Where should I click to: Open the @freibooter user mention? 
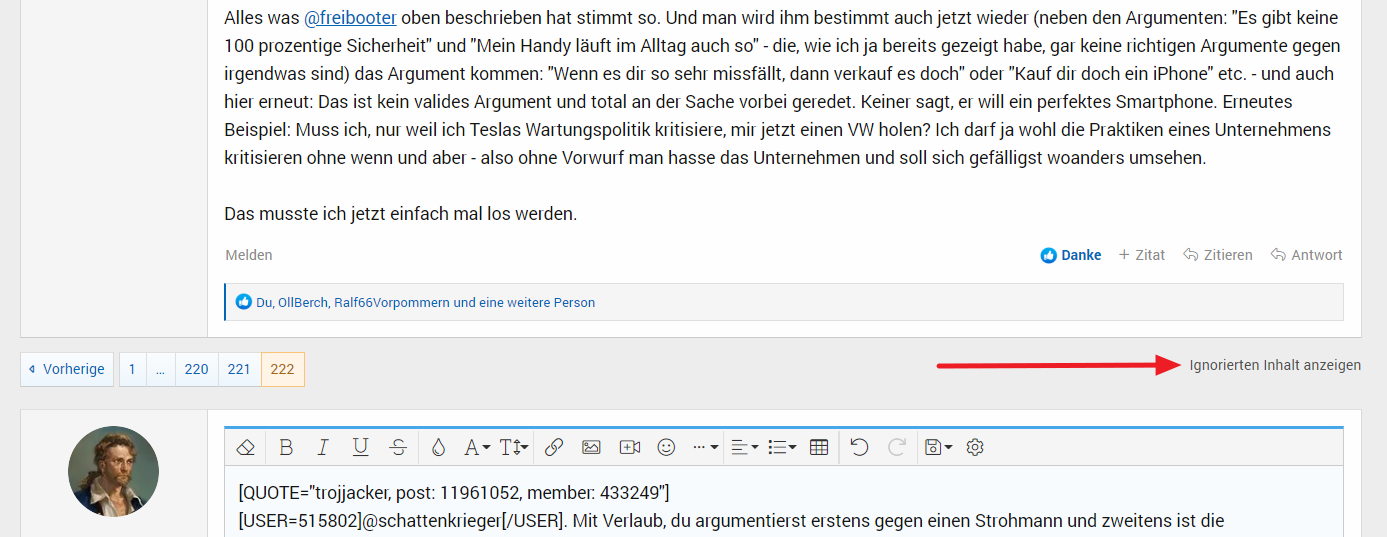pos(350,18)
